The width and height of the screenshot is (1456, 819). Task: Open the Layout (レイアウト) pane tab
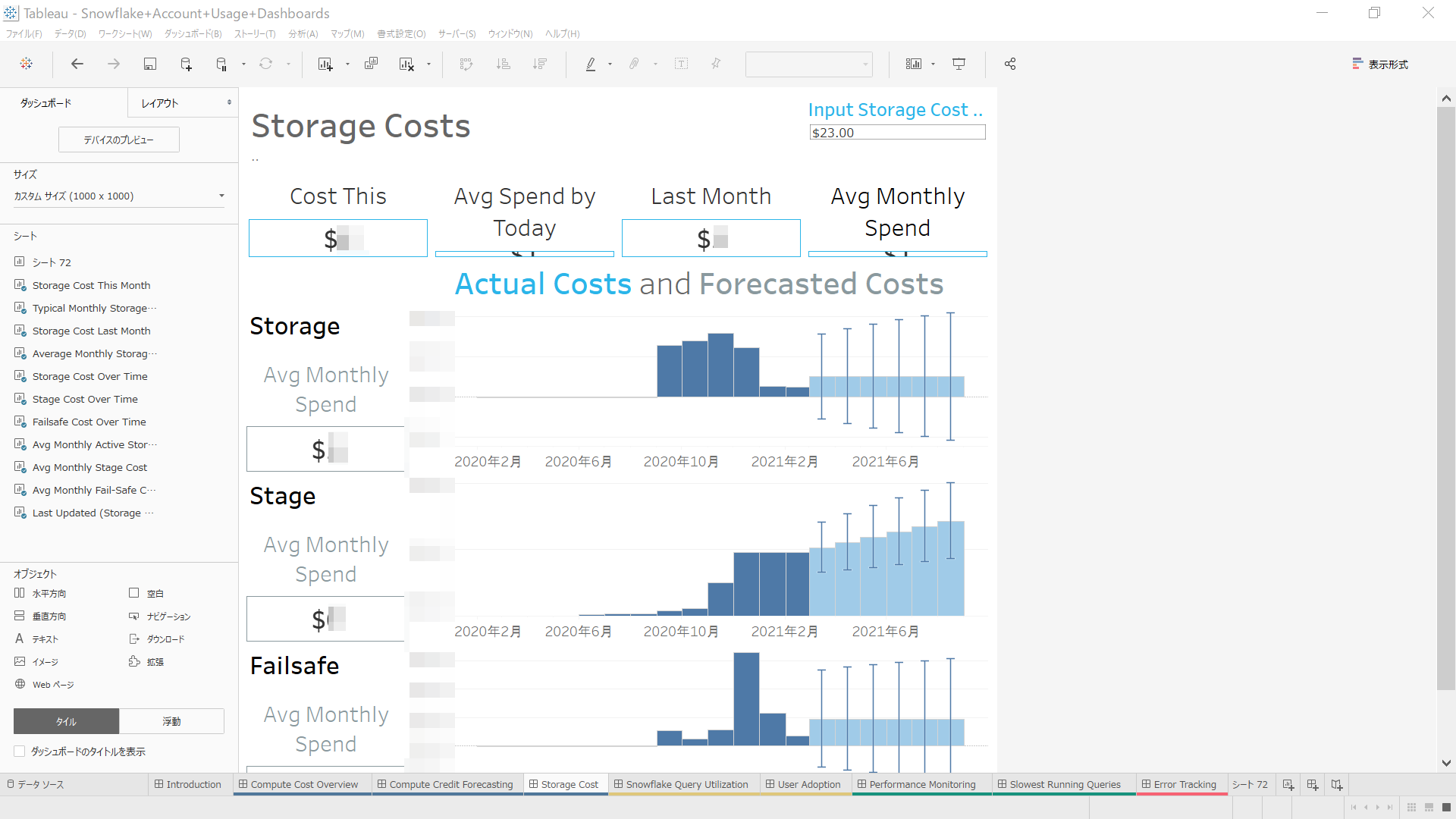click(160, 103)
